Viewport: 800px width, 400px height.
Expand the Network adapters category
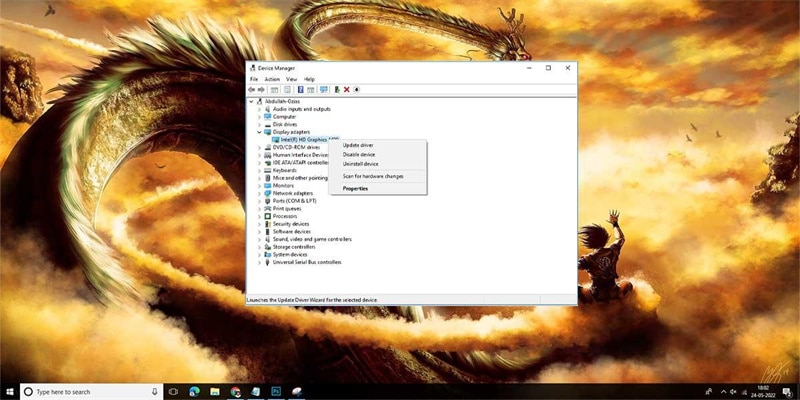[x=259, y=193]
